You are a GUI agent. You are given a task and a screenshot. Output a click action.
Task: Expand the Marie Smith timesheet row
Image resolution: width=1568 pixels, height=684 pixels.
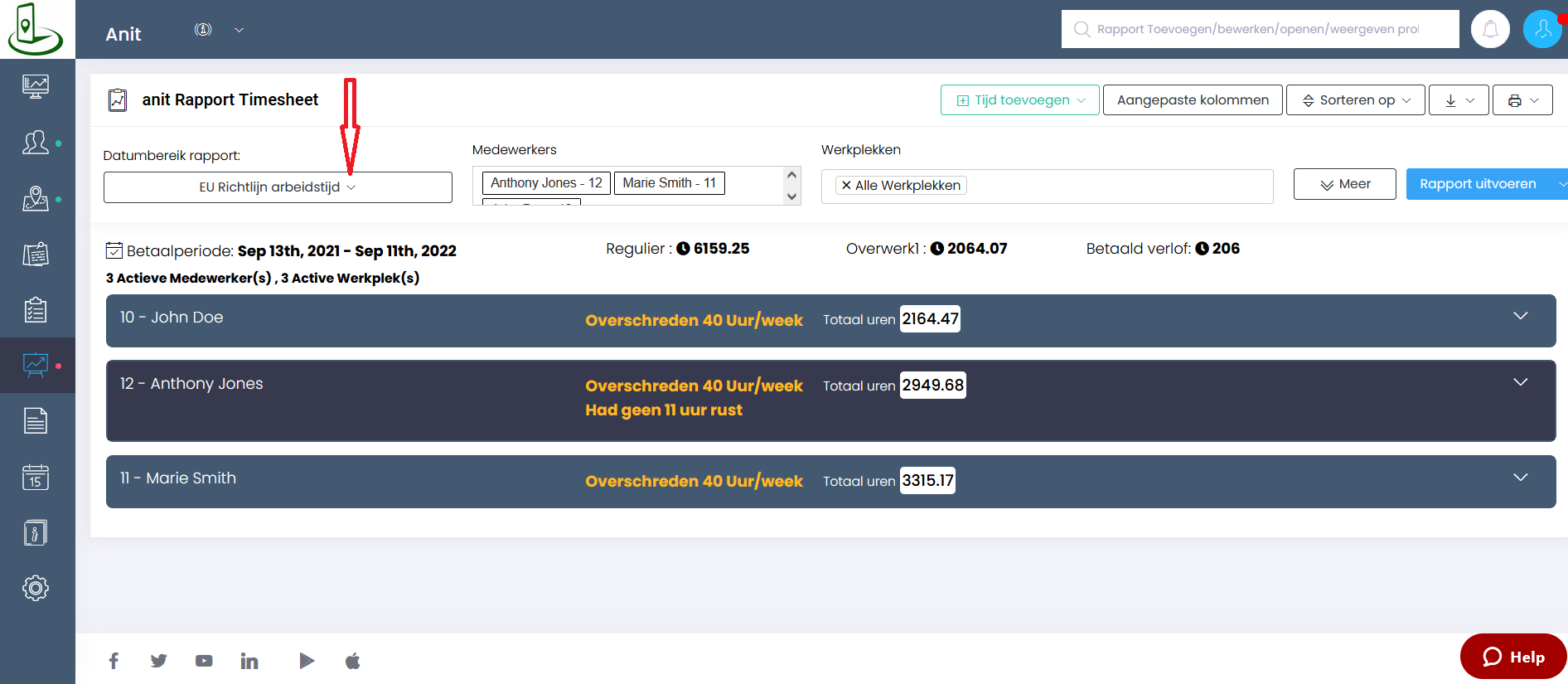(x=1520, y=478)
